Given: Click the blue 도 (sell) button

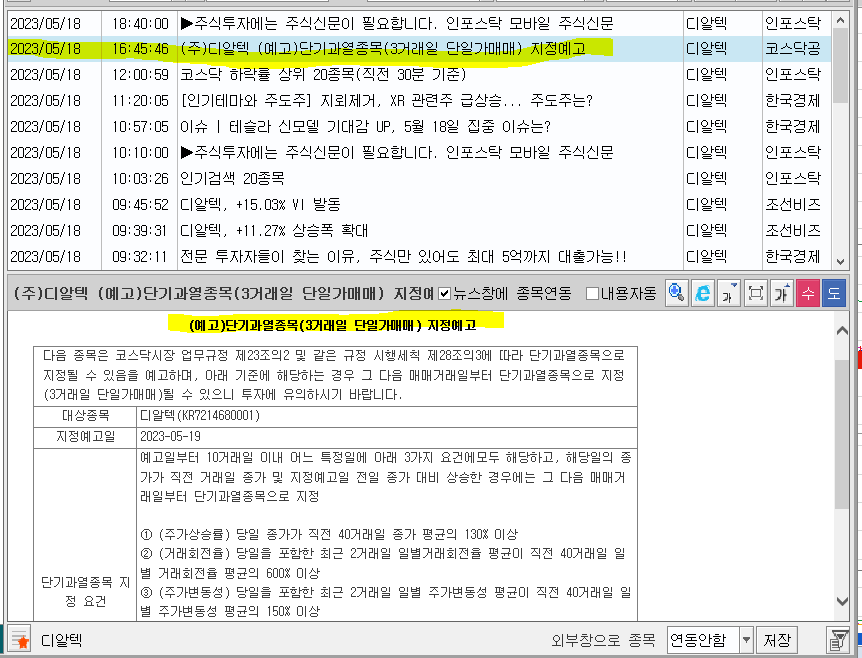Looking at the screenshot, I should tap(834, 293).
